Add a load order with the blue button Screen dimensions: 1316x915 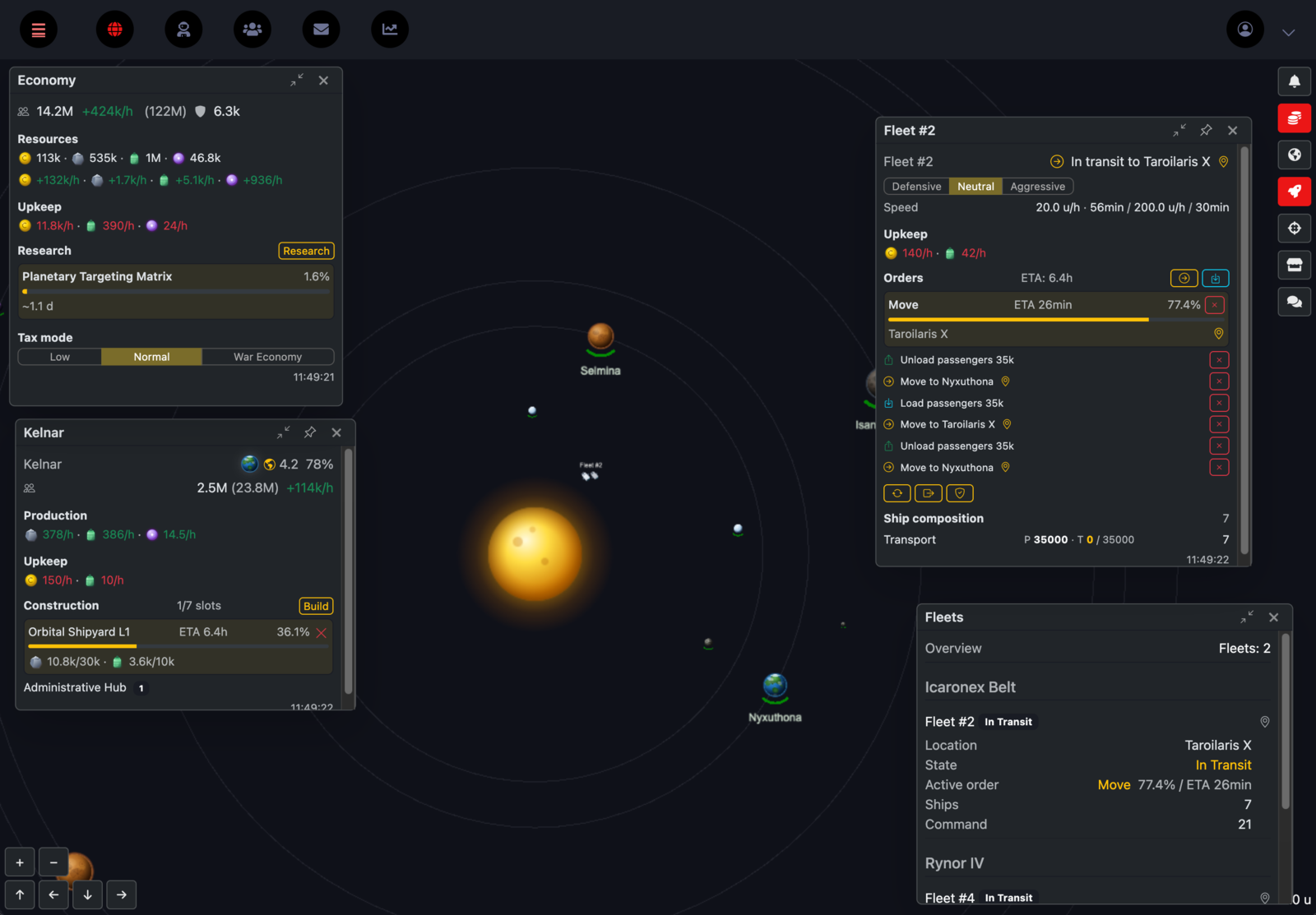pyautogui.click(x=1215, y=278)
